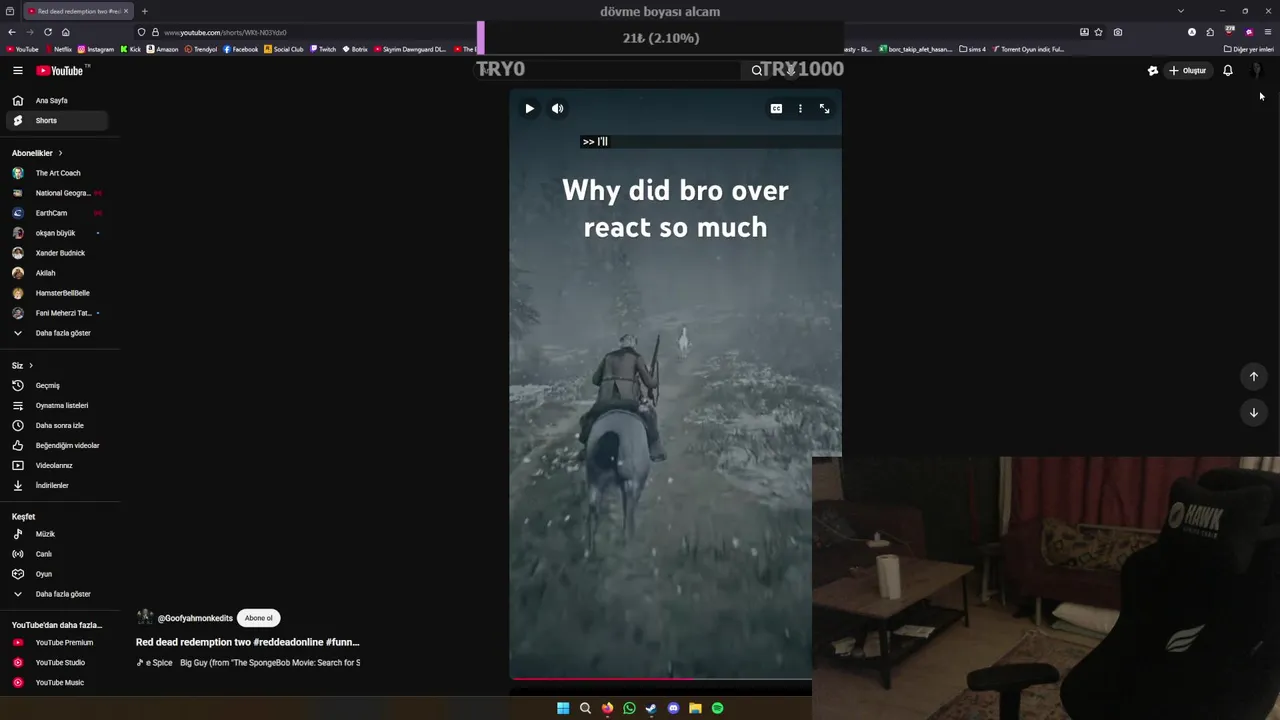The height and width of the screenshot is (720, 1280).
Task: Open HamsterBellBelle subscription channel
Action: (57, 293)
